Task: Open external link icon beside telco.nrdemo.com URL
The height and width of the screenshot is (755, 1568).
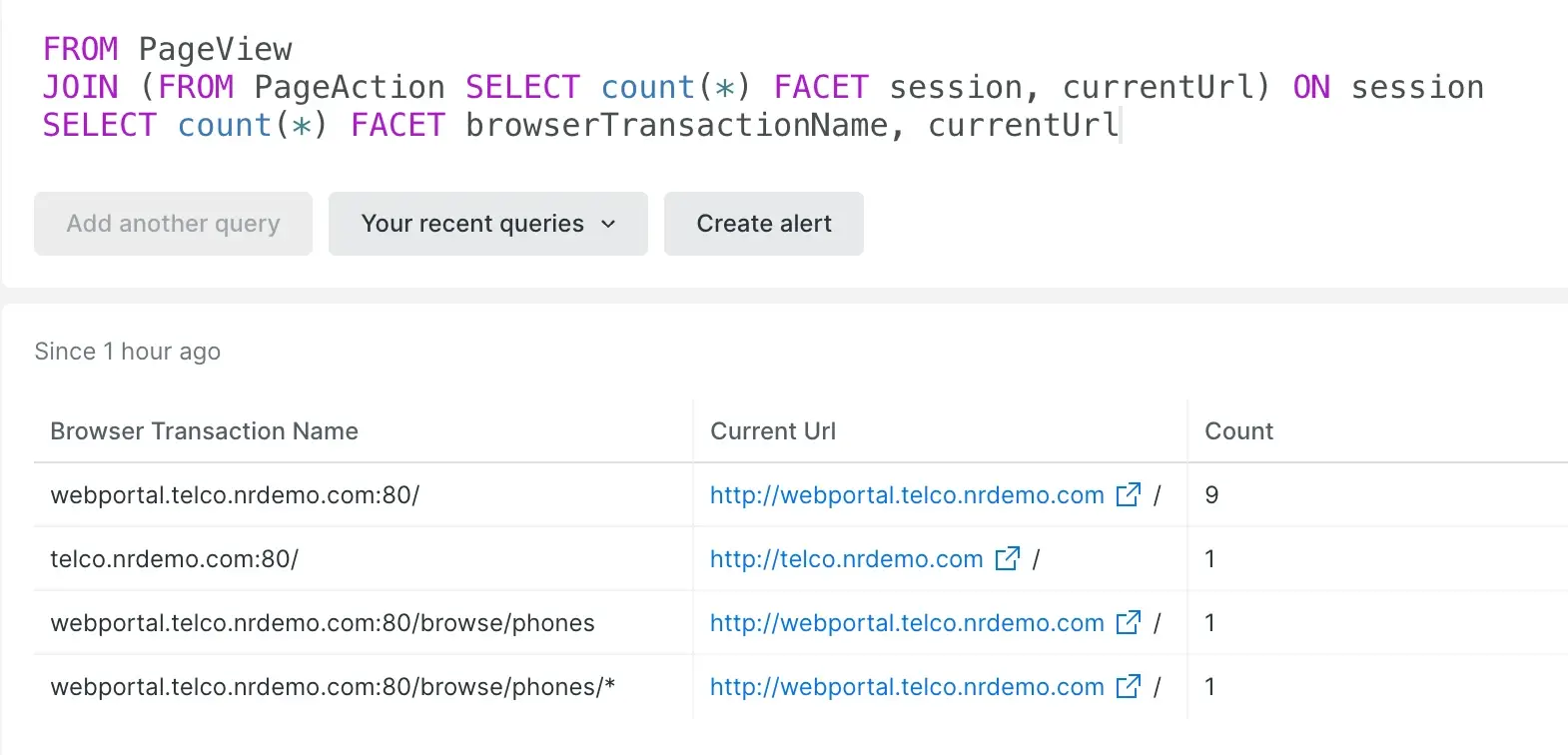Action: coord(1007,558)
